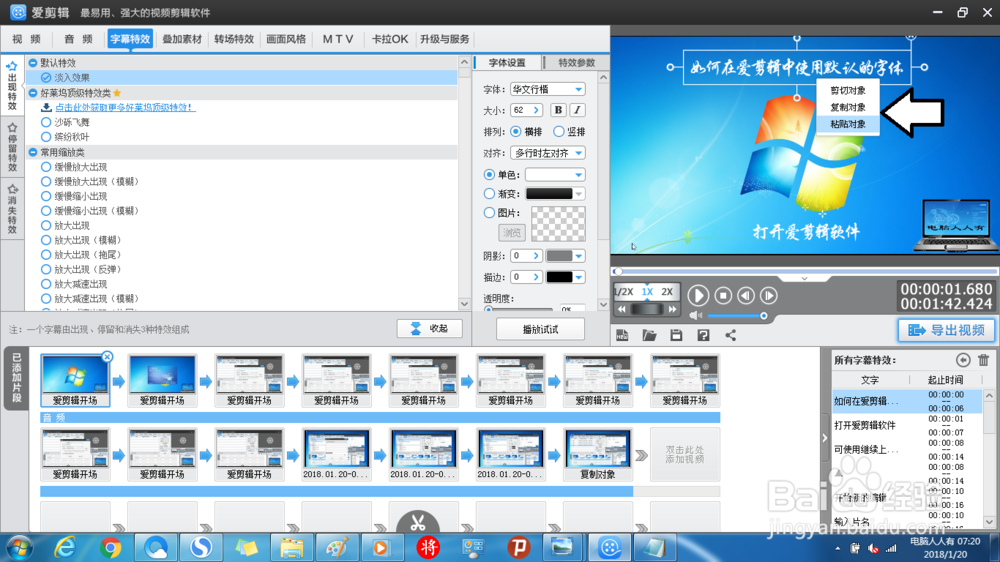Image resolution: width=1000 pixels, height=562 pixels.
Task: Switch to the 叠加素材 tab
Action: click(x=182, y=39)
